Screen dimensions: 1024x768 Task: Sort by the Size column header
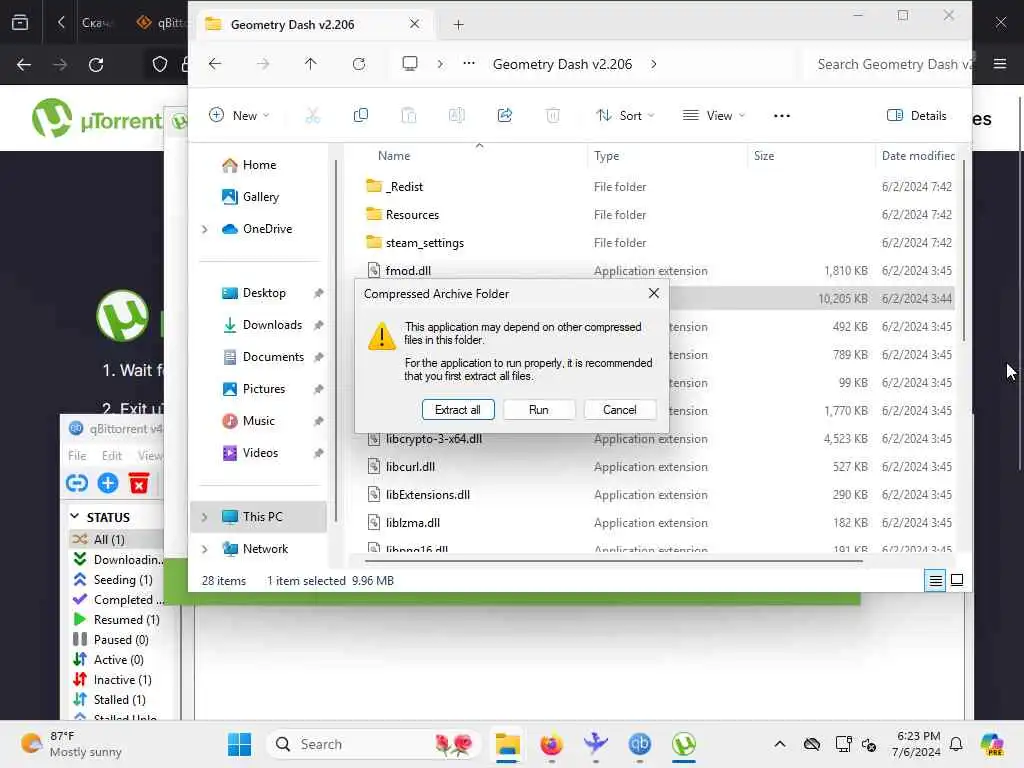point(764,156)
